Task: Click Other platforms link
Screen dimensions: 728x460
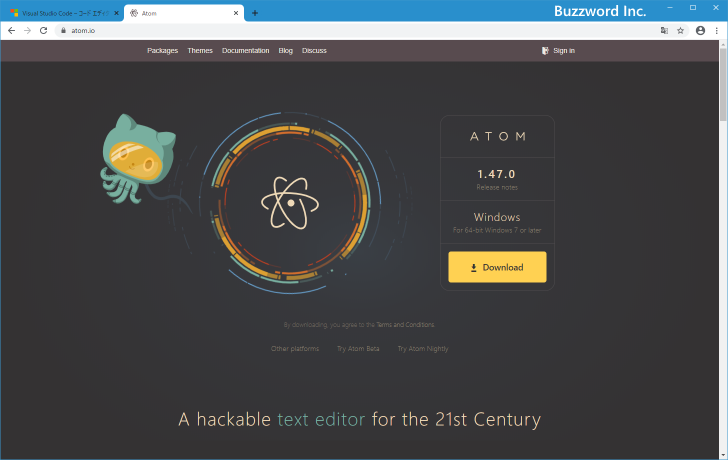Action: 295,349
